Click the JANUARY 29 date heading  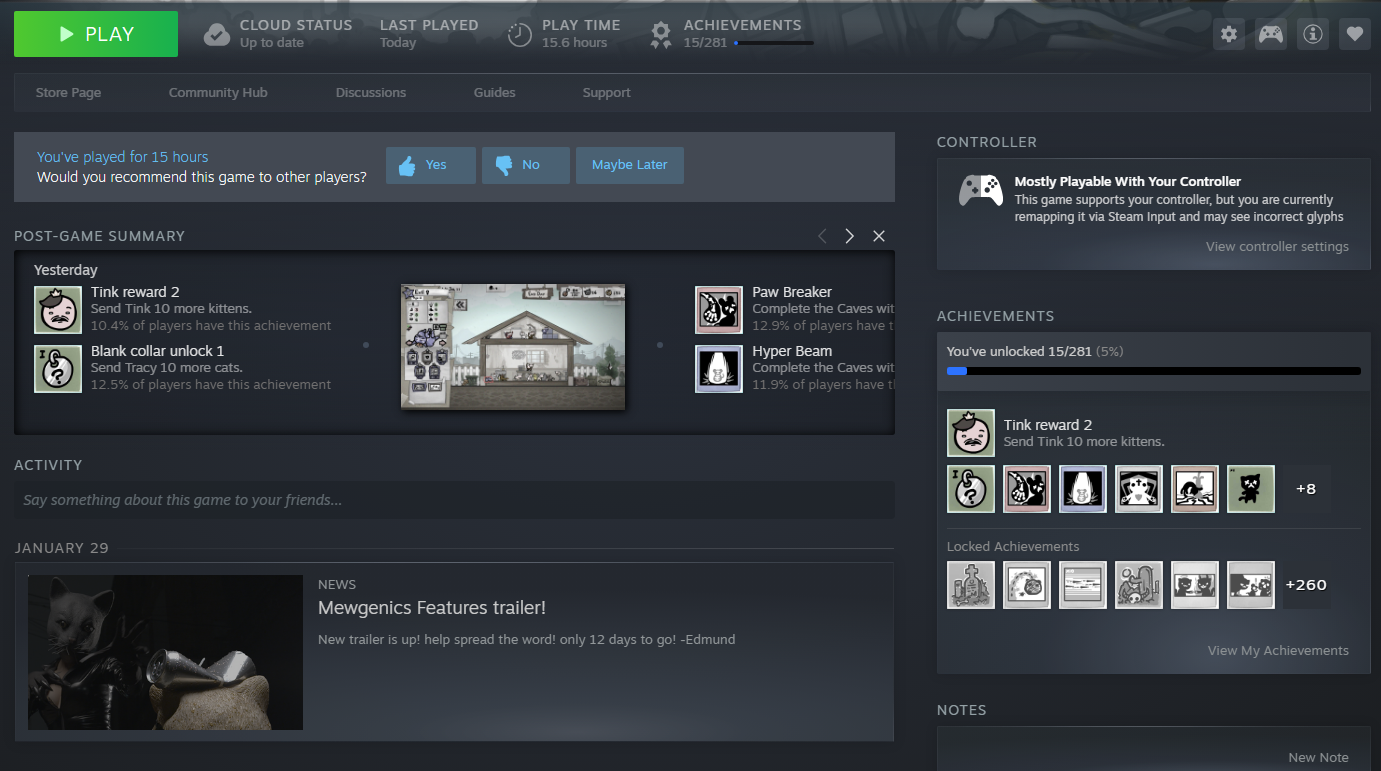pyautogui.click(x=61, y=548)
